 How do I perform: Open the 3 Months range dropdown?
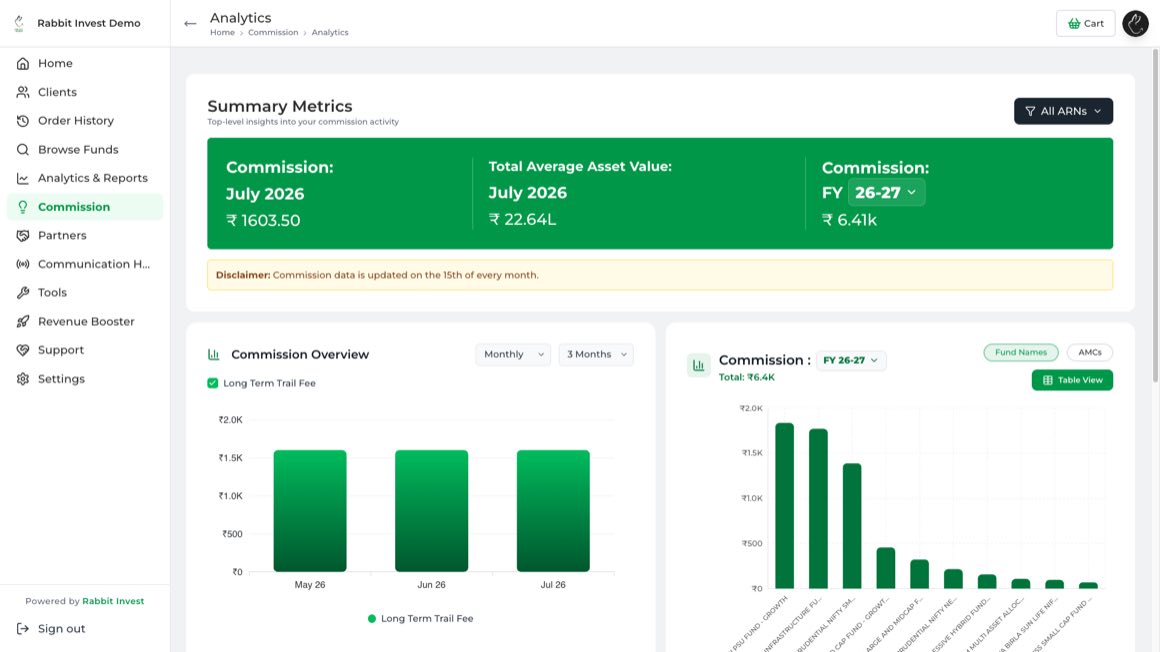coord(596,354)
